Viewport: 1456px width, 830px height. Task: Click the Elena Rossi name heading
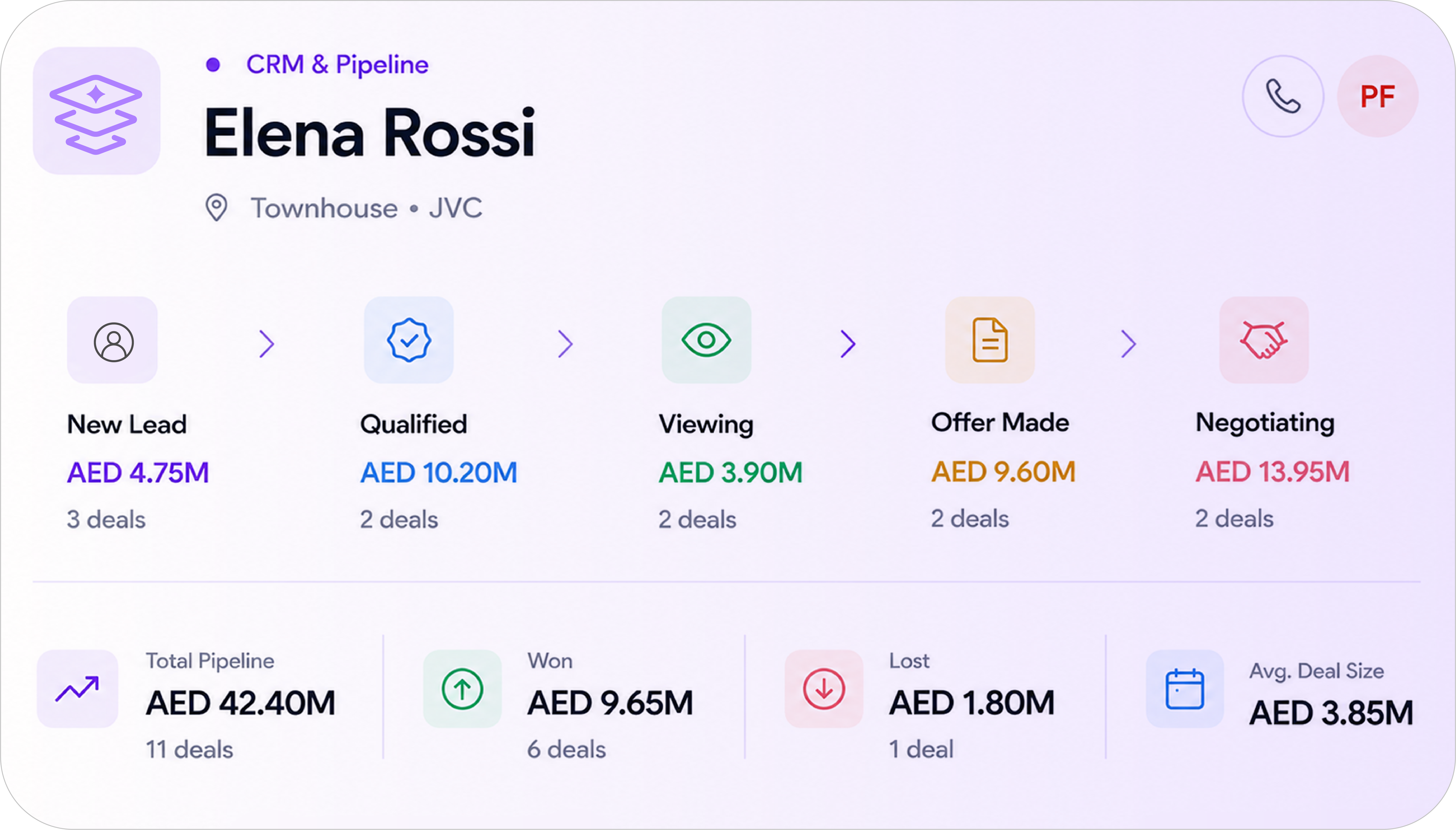pos(370,132)
